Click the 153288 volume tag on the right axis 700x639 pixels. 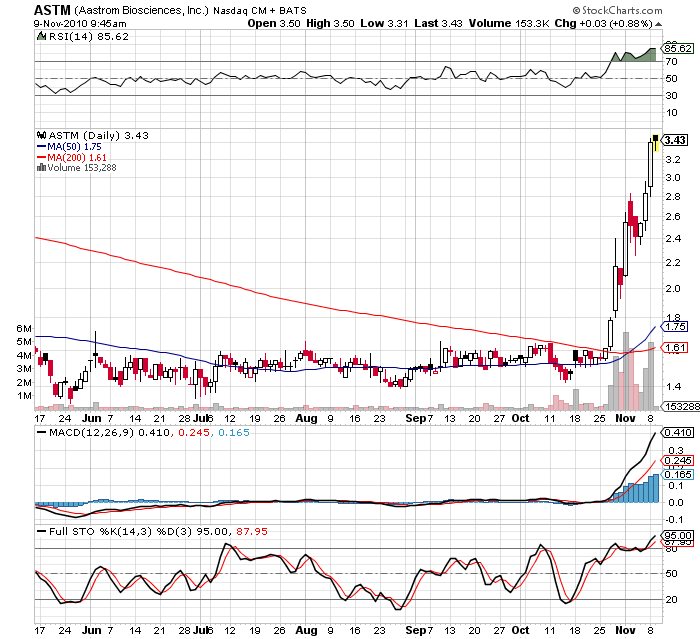point(681,406)
